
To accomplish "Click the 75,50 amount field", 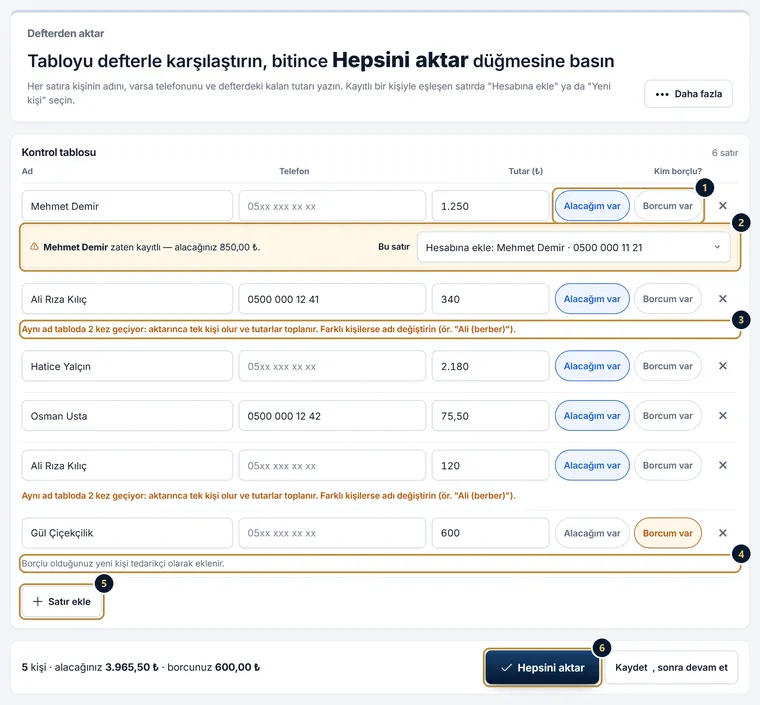I will click(x=490, y=416).
